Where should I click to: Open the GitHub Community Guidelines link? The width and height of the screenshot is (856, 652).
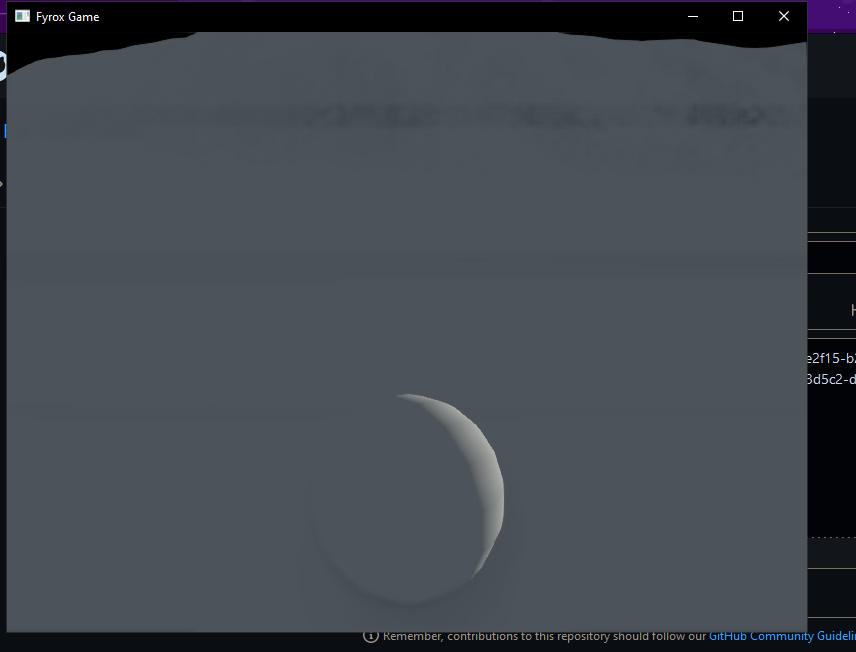(x=782, y=636)
